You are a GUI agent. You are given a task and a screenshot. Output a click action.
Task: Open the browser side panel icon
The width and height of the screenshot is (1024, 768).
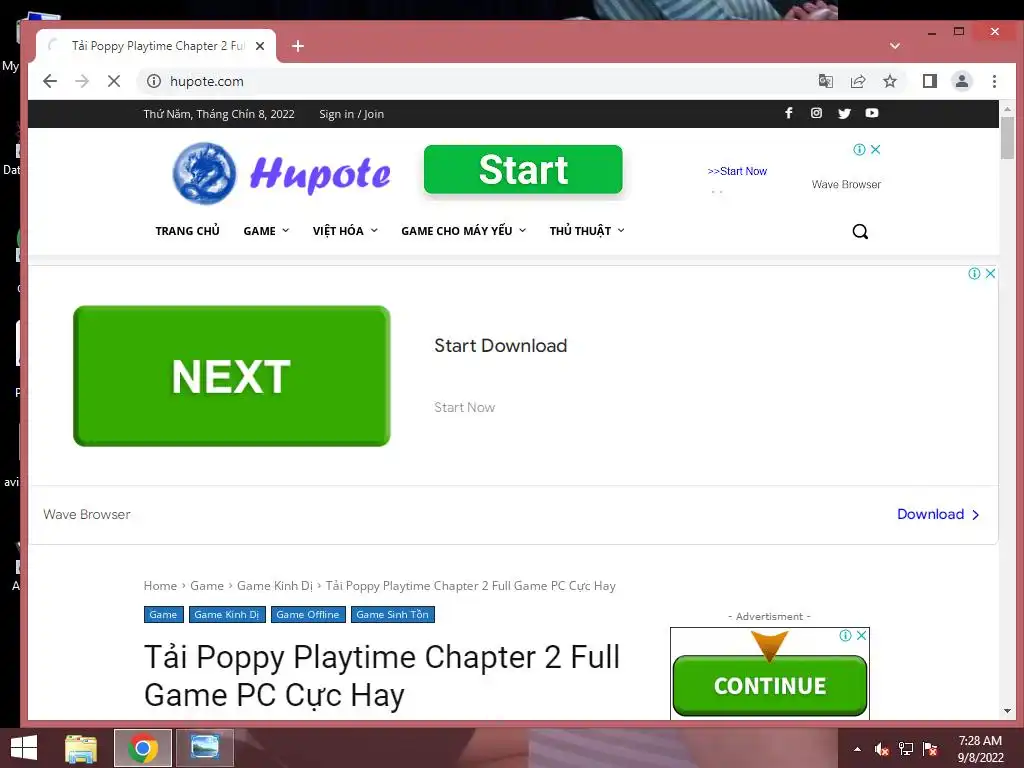pyautogui.click(x=929, y=81)
